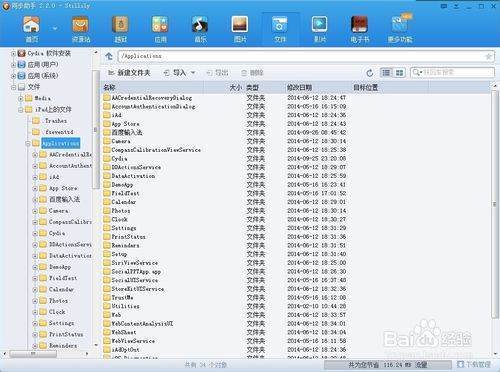
Task: Open 下载管理 download manager link
Action: (474, 364)
